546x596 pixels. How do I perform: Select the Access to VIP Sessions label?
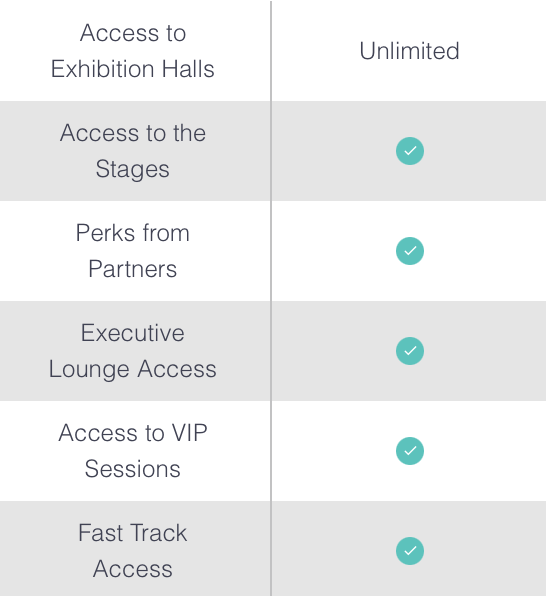coord(133,451)
